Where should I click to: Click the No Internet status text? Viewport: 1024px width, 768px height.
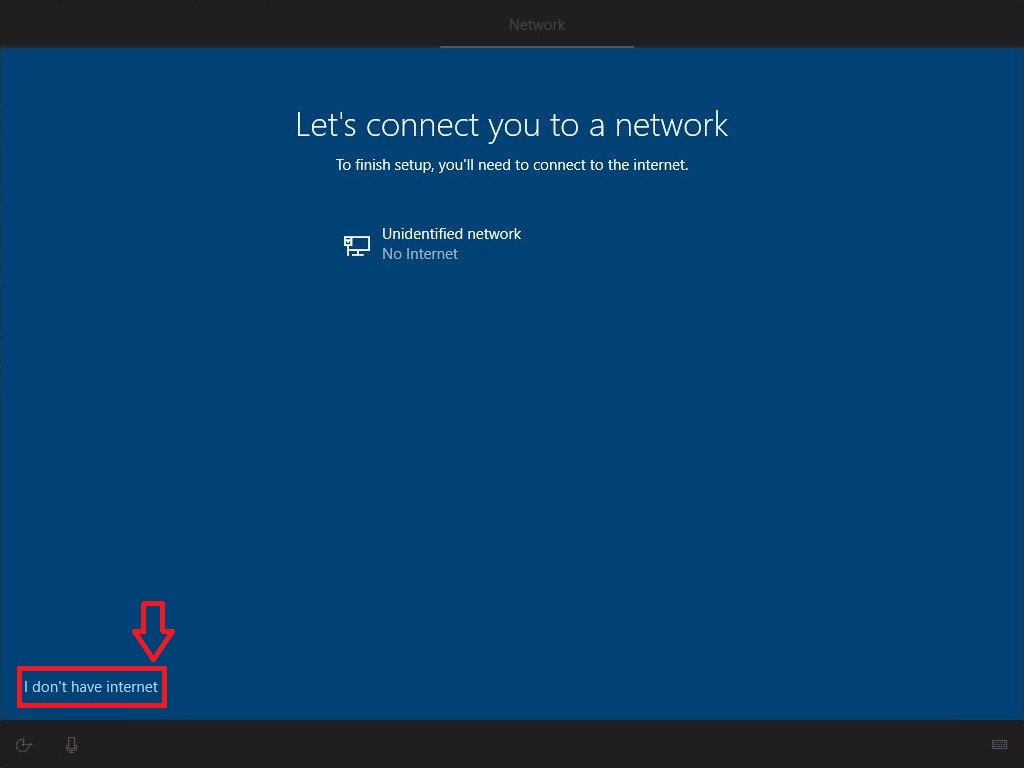(419, 253)
